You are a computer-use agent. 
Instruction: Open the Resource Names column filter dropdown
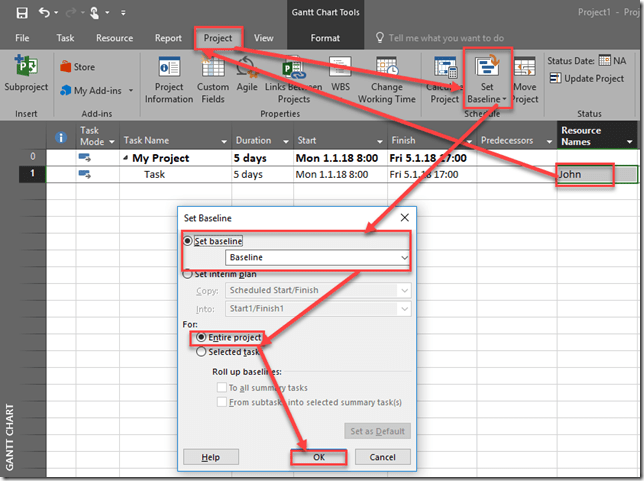629,143
